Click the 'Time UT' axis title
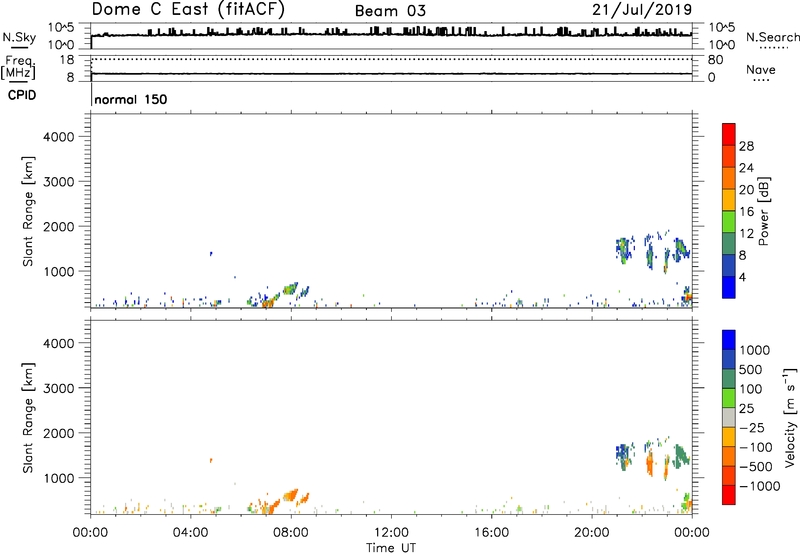800x554 pixels. (x=391, y=548)
